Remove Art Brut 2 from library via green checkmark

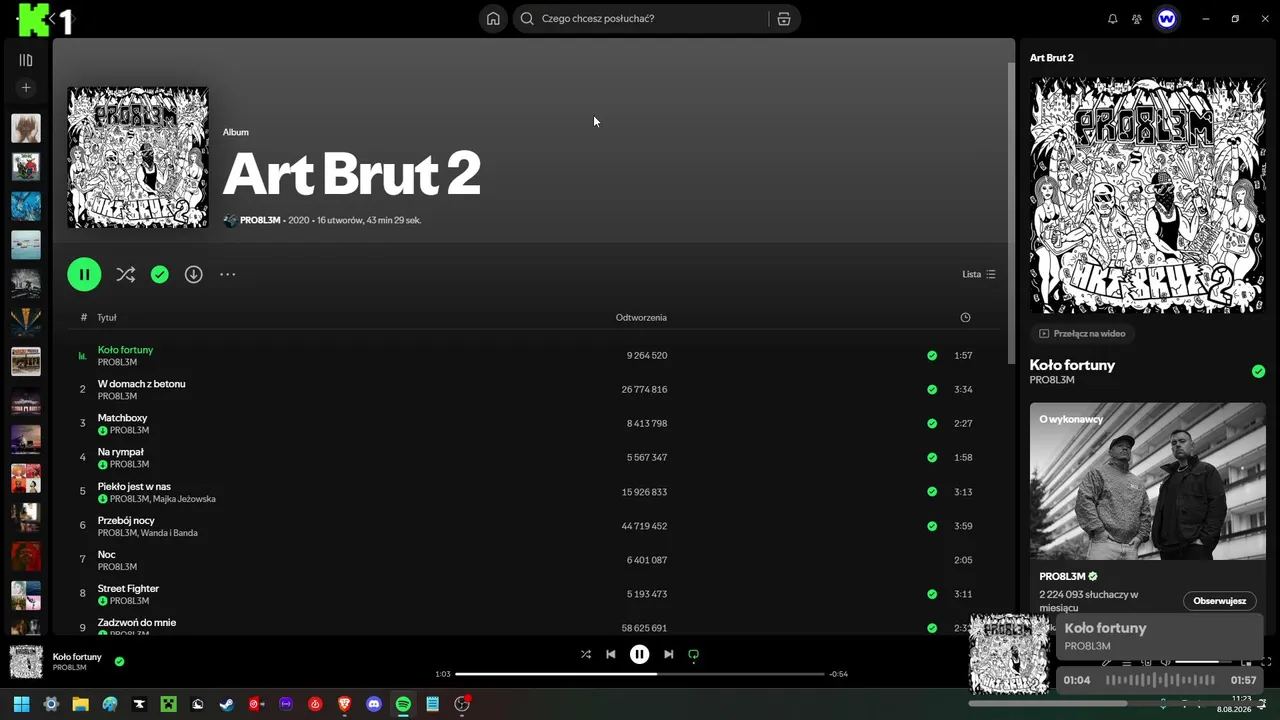coord(160,274)
